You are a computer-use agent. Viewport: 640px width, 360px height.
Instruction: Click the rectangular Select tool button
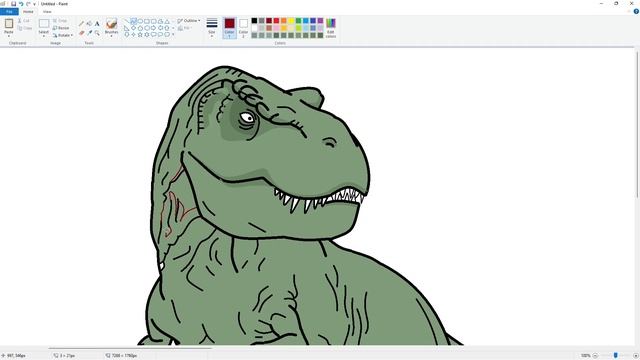click(x=44, y=24)
